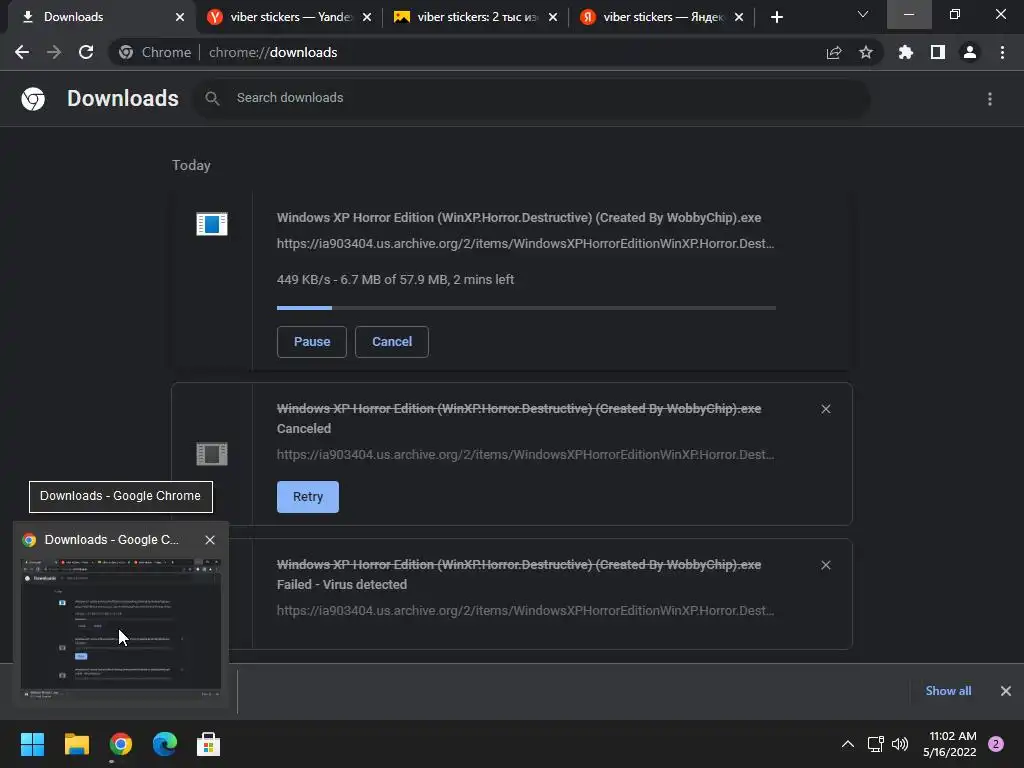
Task: Click the Downloads window preview thumbnail
Action: pos(121,628)
